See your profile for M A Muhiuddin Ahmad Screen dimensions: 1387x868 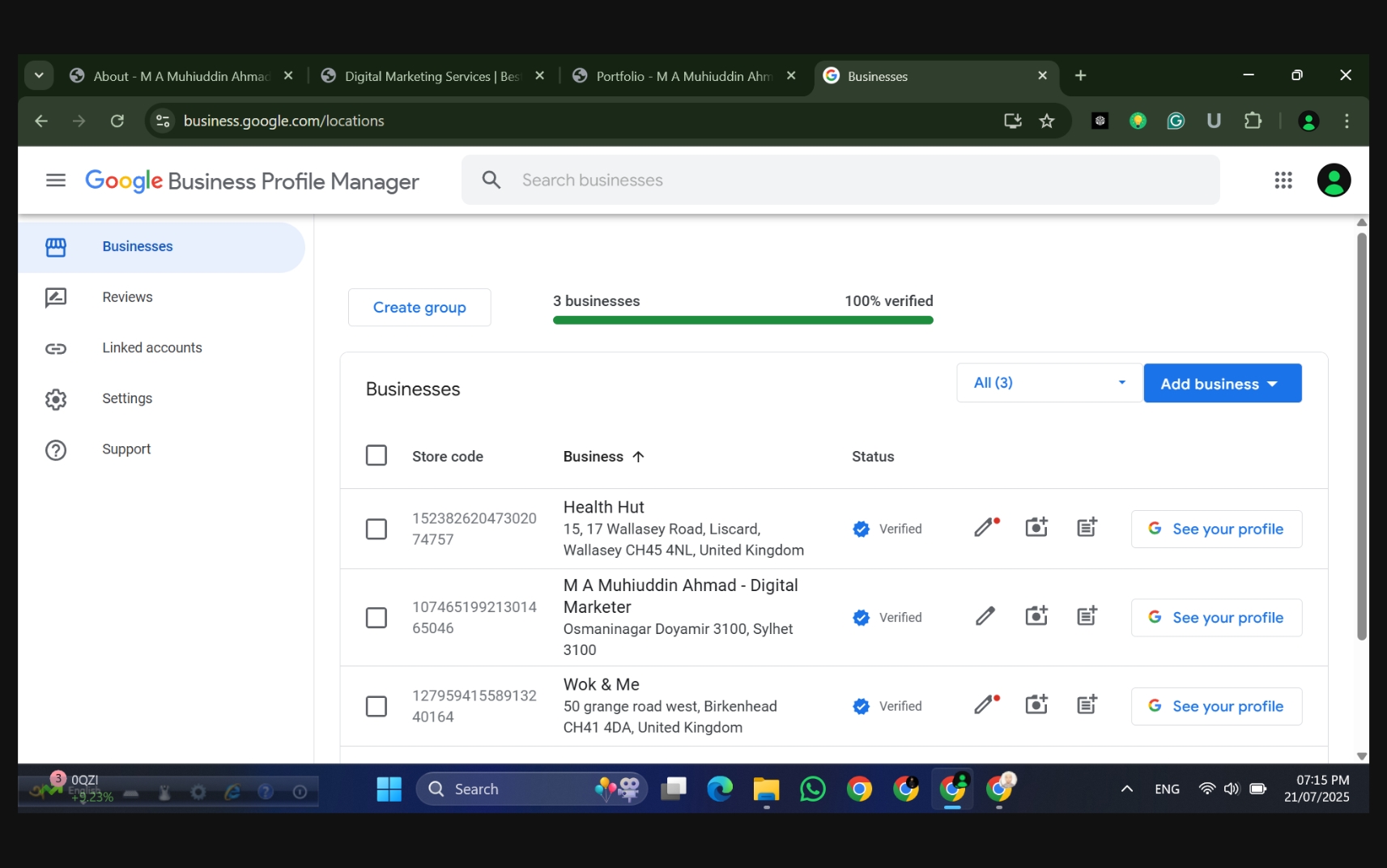pos(1216,618)
